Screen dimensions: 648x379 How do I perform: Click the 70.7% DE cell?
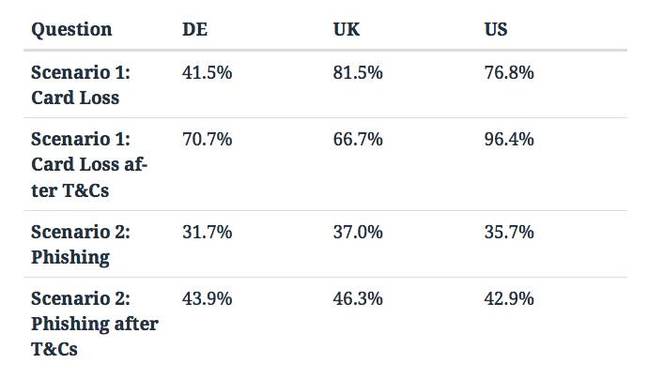pos(207,139)
